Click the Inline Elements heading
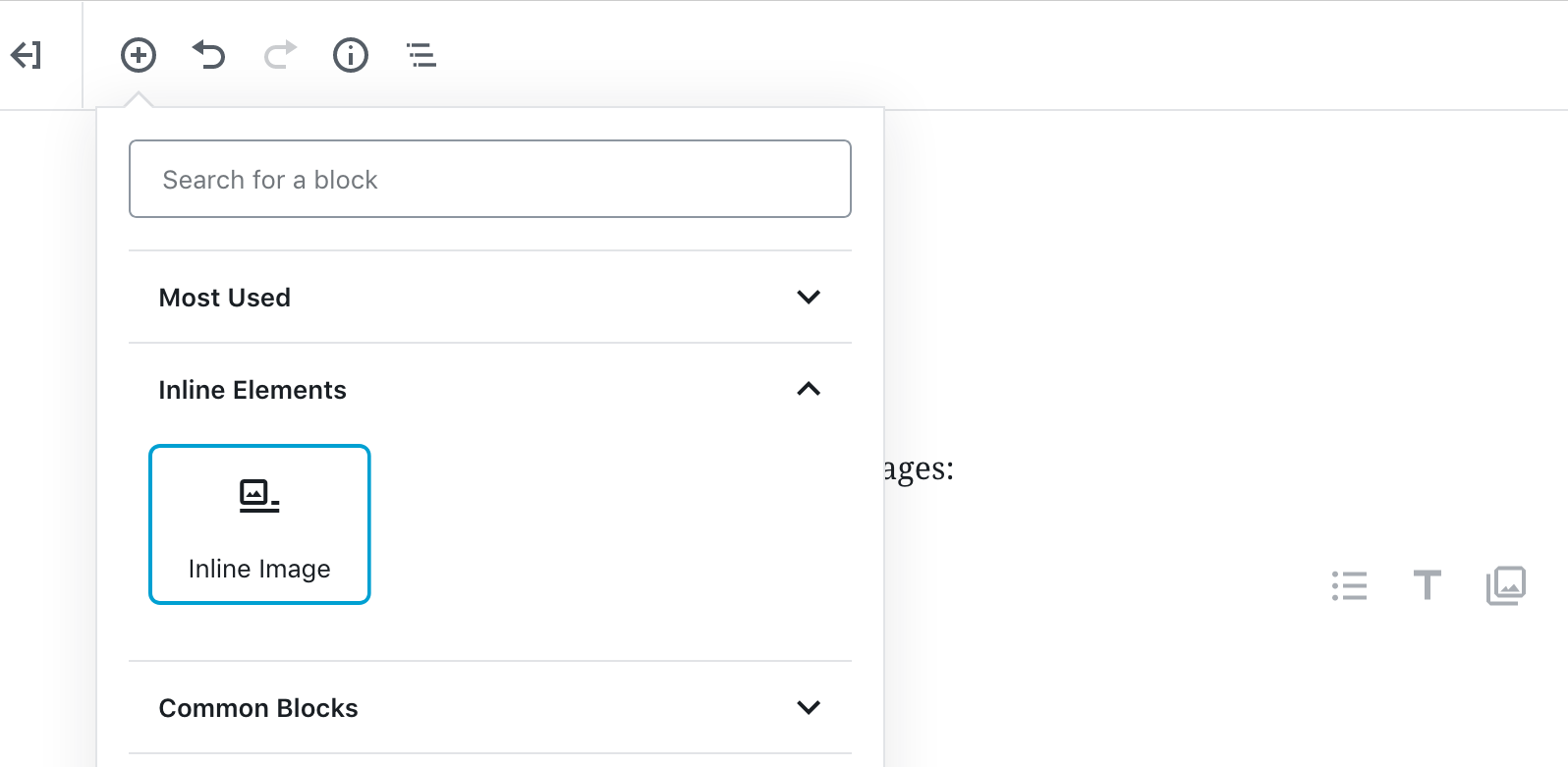This screenshot has height=767, width=1568. tap(252, 389)
